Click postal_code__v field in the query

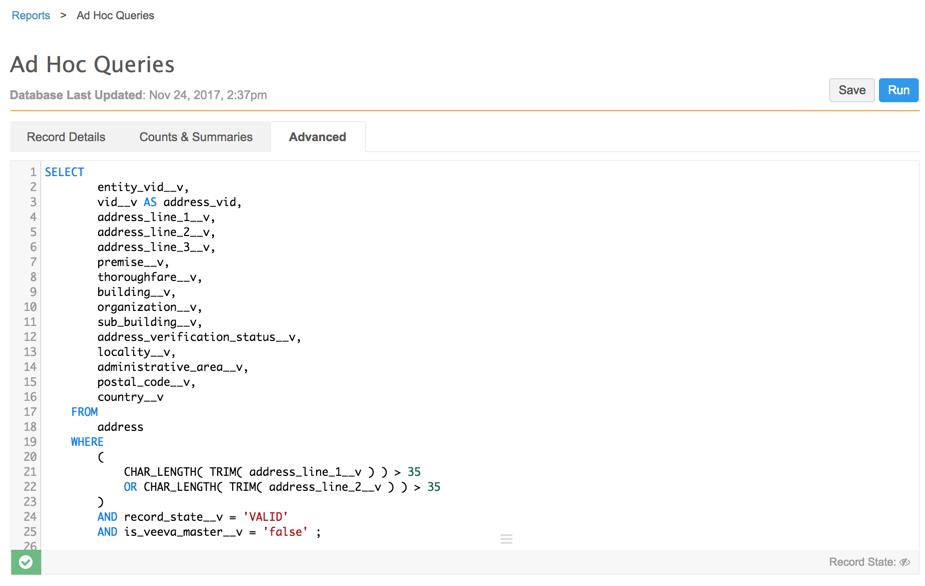coord(145,382)
